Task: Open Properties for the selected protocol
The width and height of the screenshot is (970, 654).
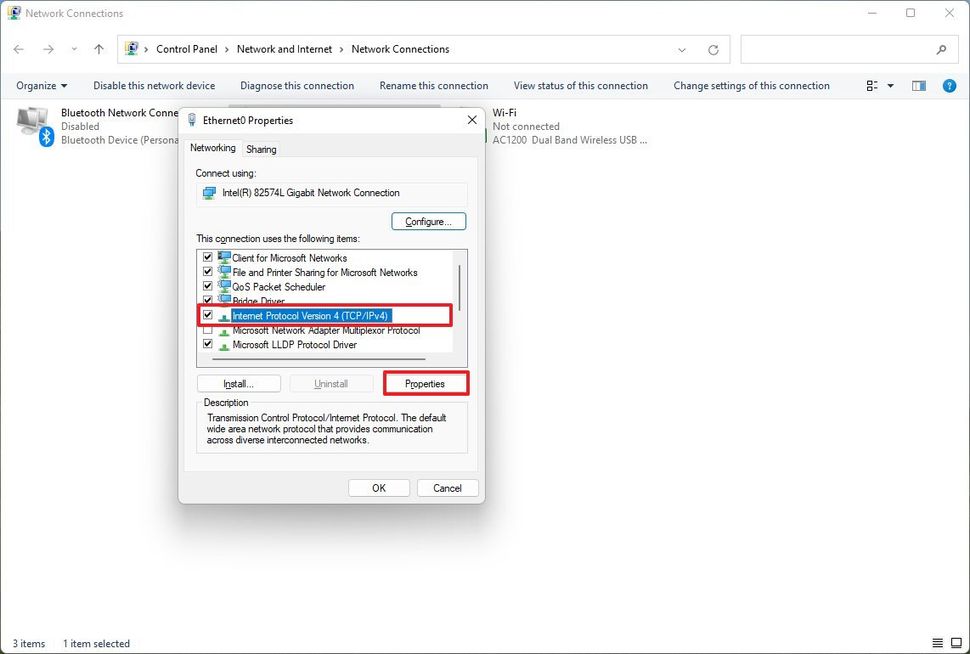Action: click(x=426, y=383)
